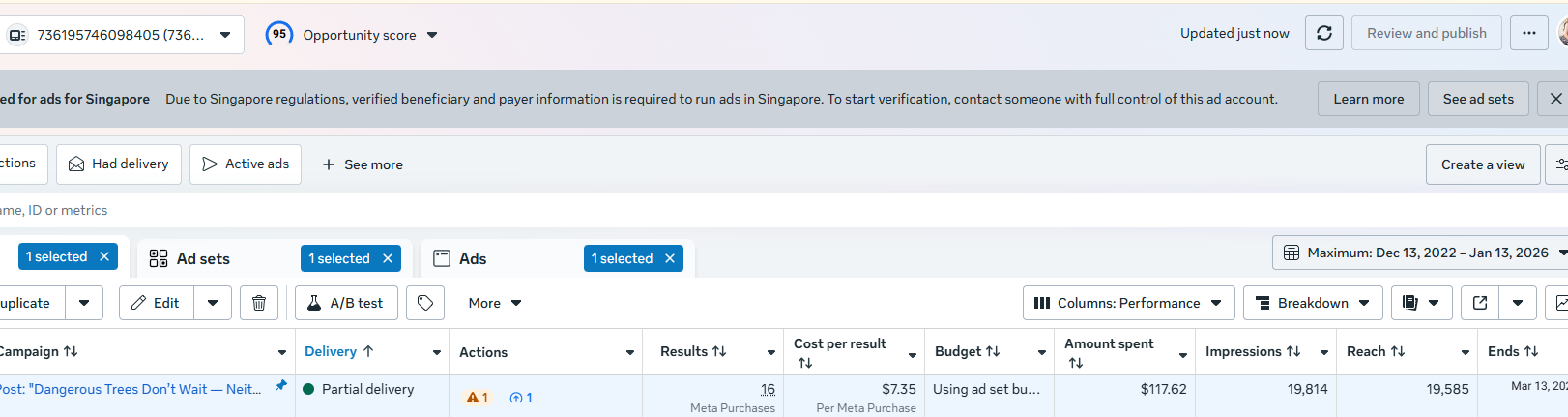
Task: Switch to the Ad sets tab
Action: point(203,258)
